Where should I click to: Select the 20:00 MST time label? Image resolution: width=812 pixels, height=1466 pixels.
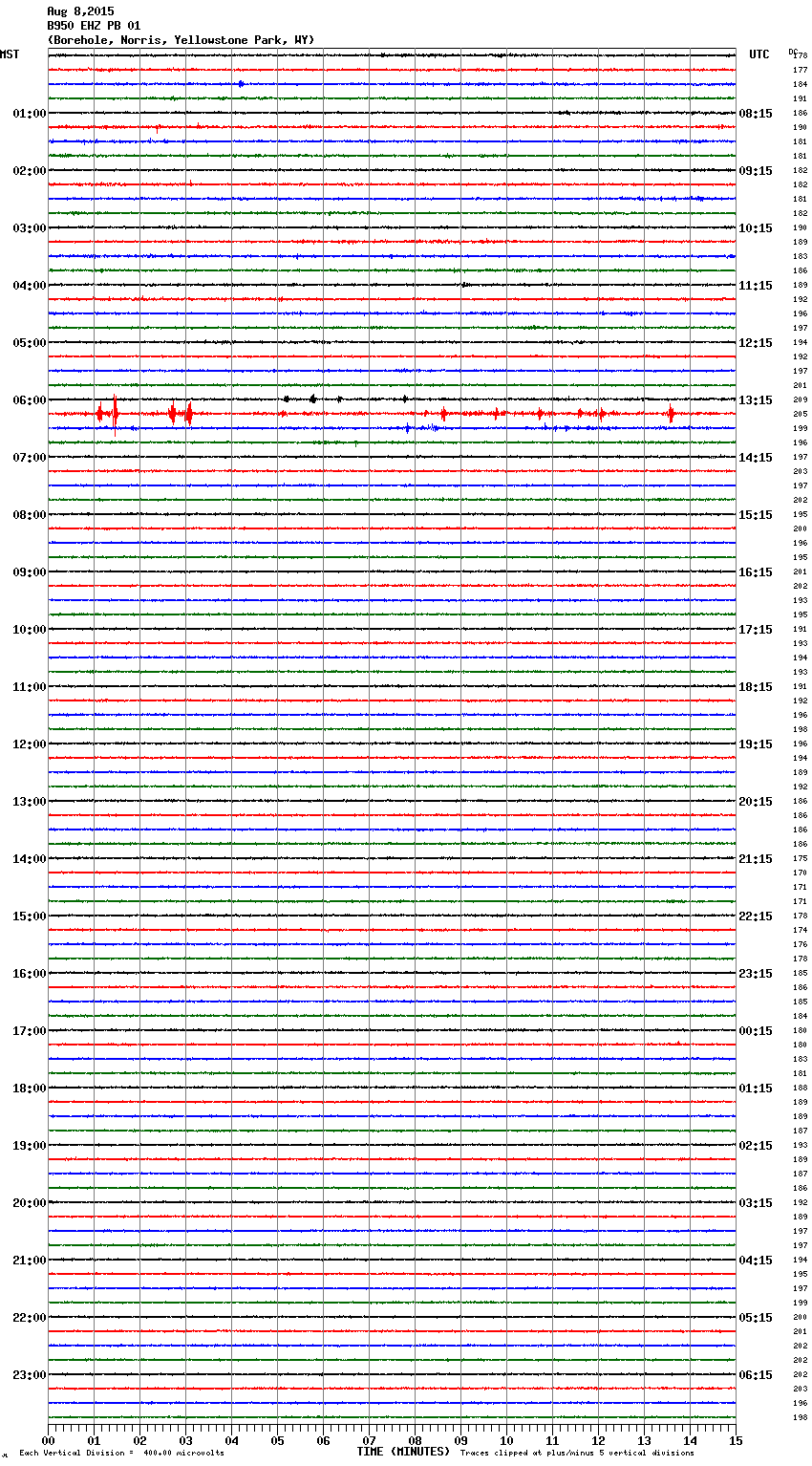coord(30,1203)
